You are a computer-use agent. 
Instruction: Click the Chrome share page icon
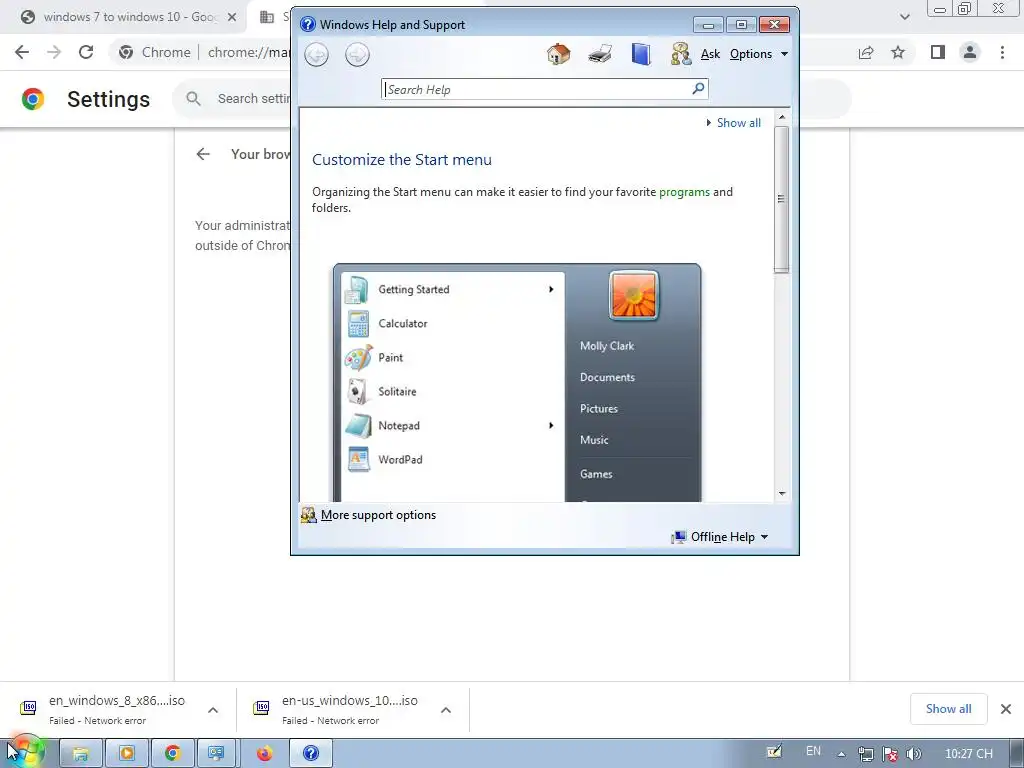pos(866,52)
